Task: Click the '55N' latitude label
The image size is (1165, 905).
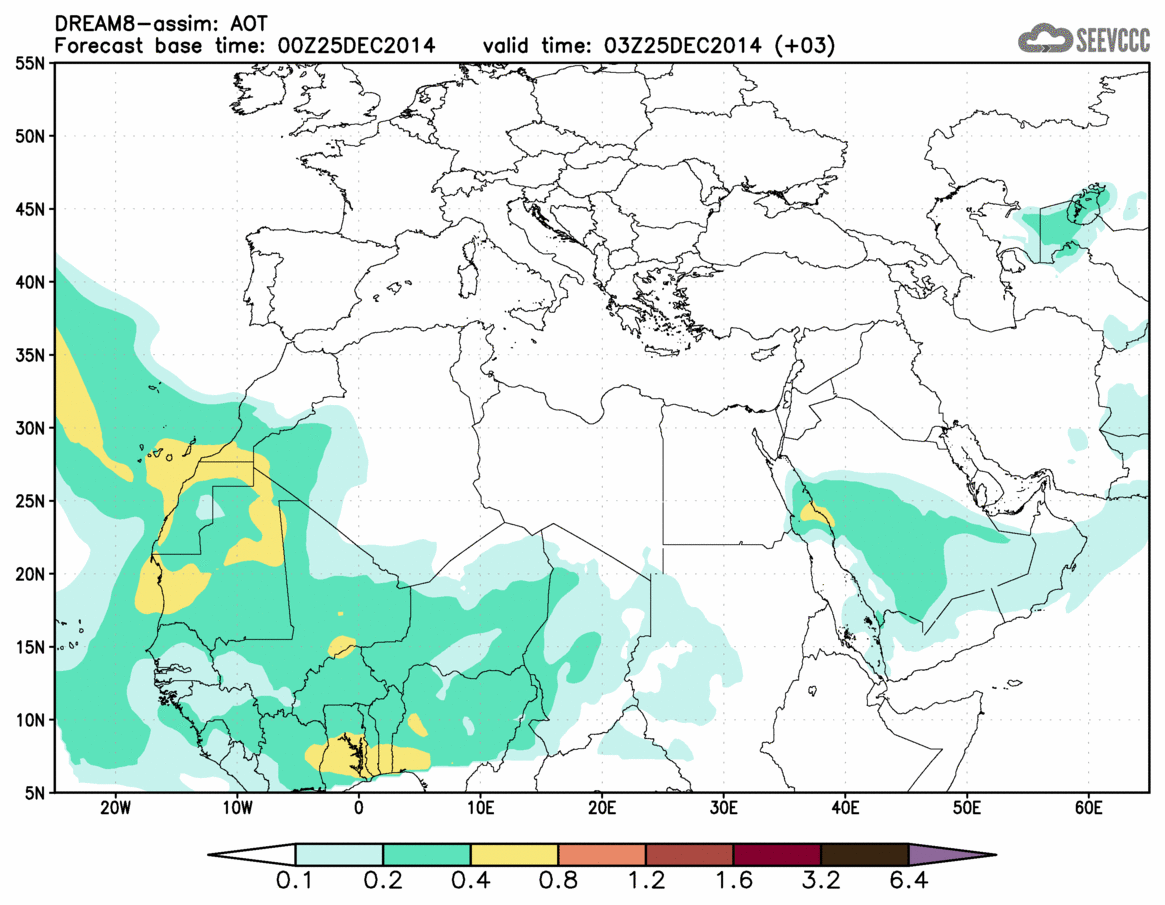Action: [x=30, y=64]
